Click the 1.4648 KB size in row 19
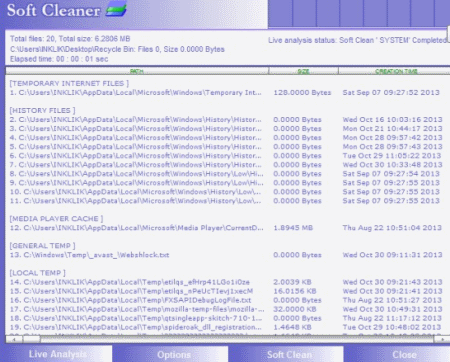Screen dimensions: 450x362 292,327
